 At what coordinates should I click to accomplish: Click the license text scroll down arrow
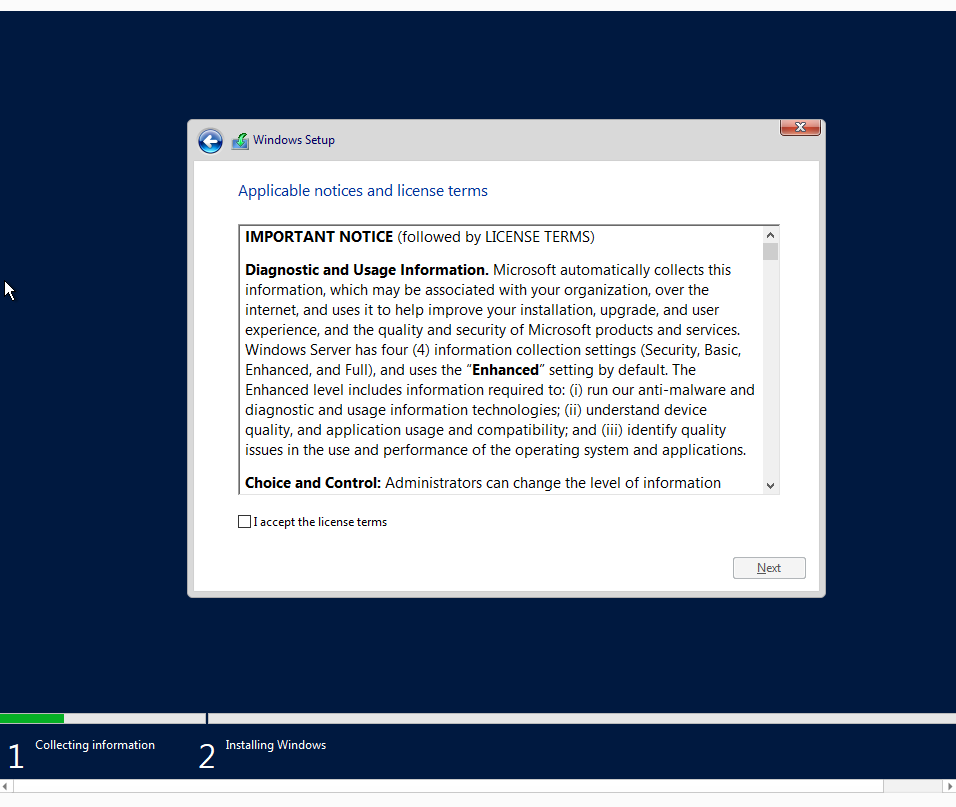point(770,485)
